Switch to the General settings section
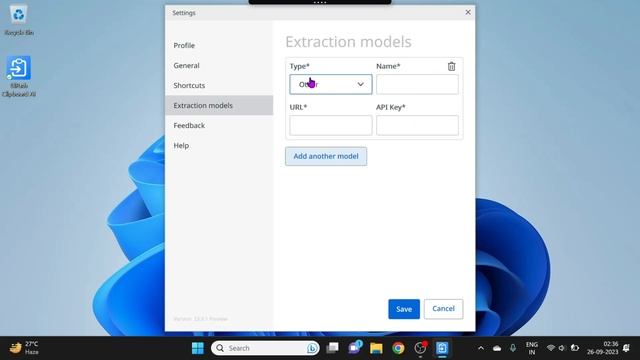The image size is (640, 360). (x=219, y=65)
